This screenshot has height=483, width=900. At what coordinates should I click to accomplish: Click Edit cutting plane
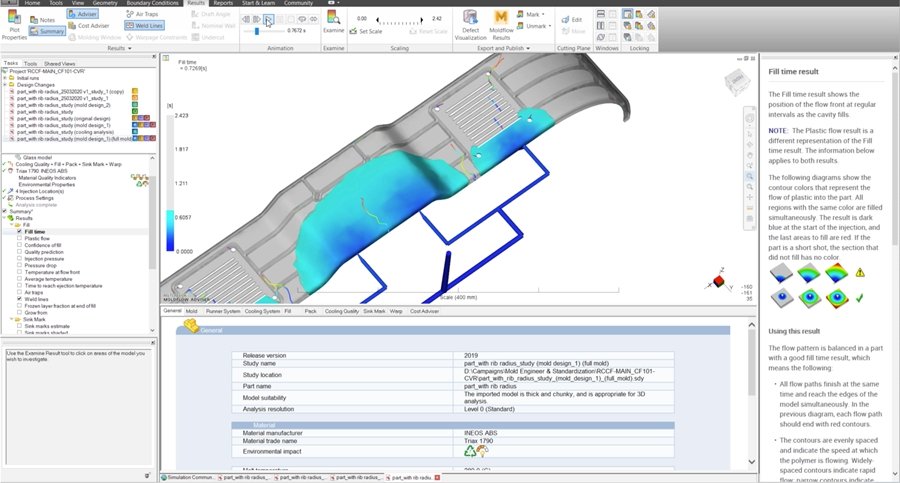(572, 20)
